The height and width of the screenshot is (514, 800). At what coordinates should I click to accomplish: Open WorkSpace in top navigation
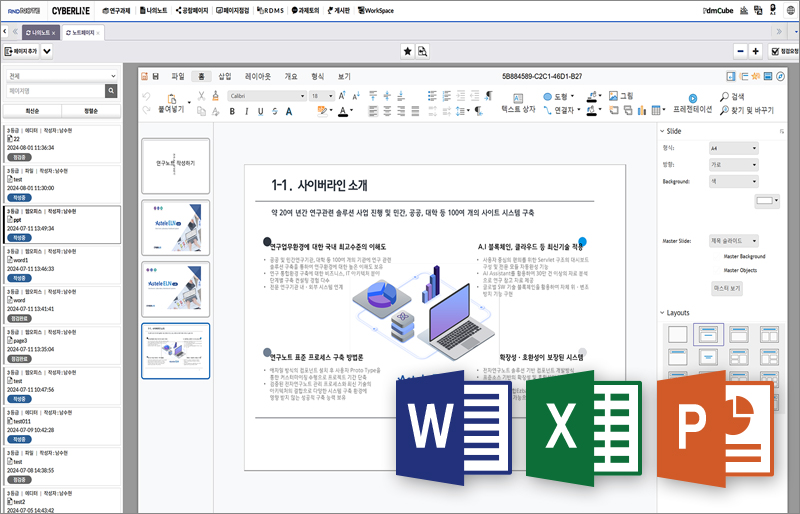point(376,10)
